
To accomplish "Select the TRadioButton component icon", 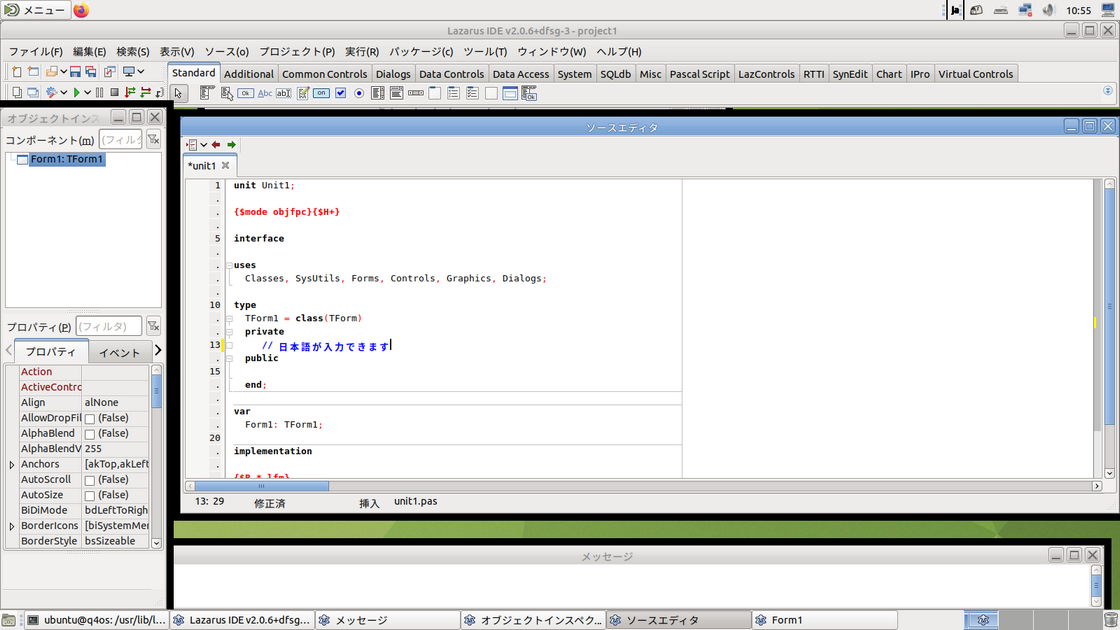I will pos(360,93).
